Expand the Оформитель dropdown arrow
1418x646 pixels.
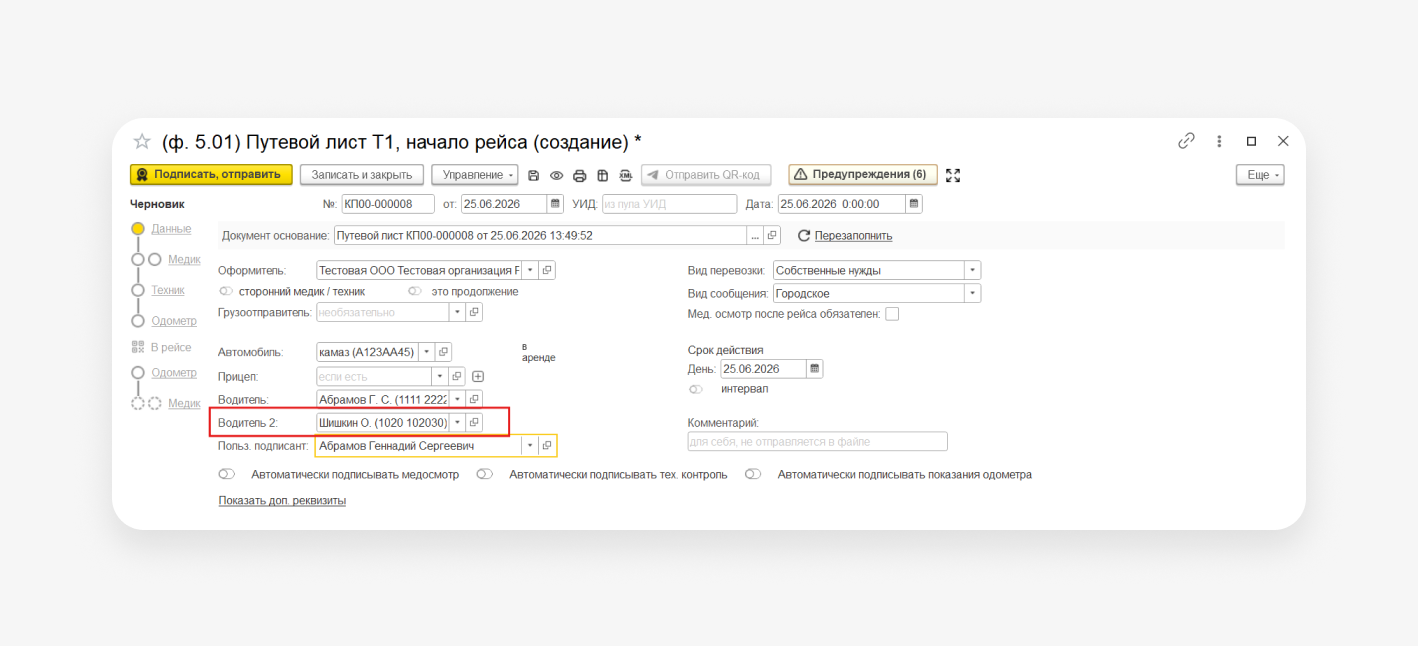coord(530,270)
